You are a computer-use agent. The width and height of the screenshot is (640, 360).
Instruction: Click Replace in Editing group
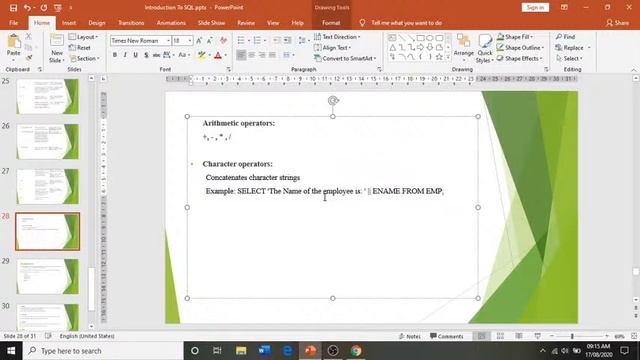(x=570, y=48)
